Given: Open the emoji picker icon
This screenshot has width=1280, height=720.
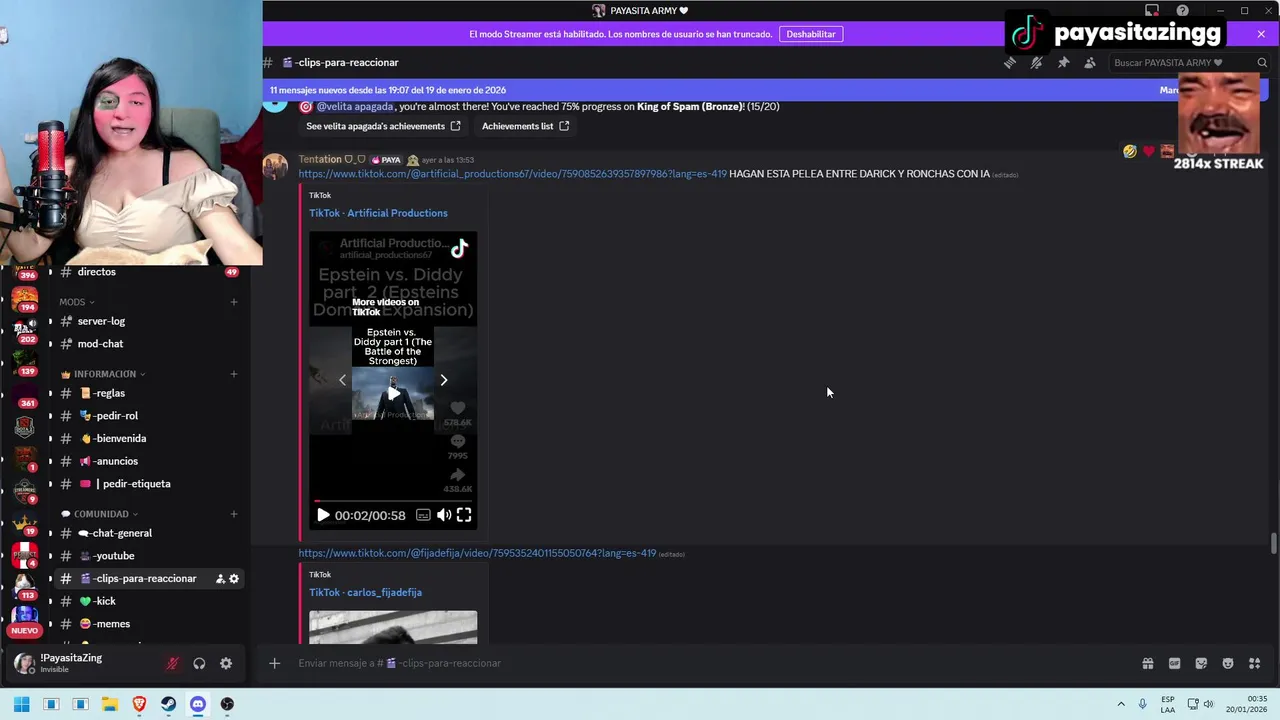Looking at the screenshot, I should click(x=1228, y=663).
